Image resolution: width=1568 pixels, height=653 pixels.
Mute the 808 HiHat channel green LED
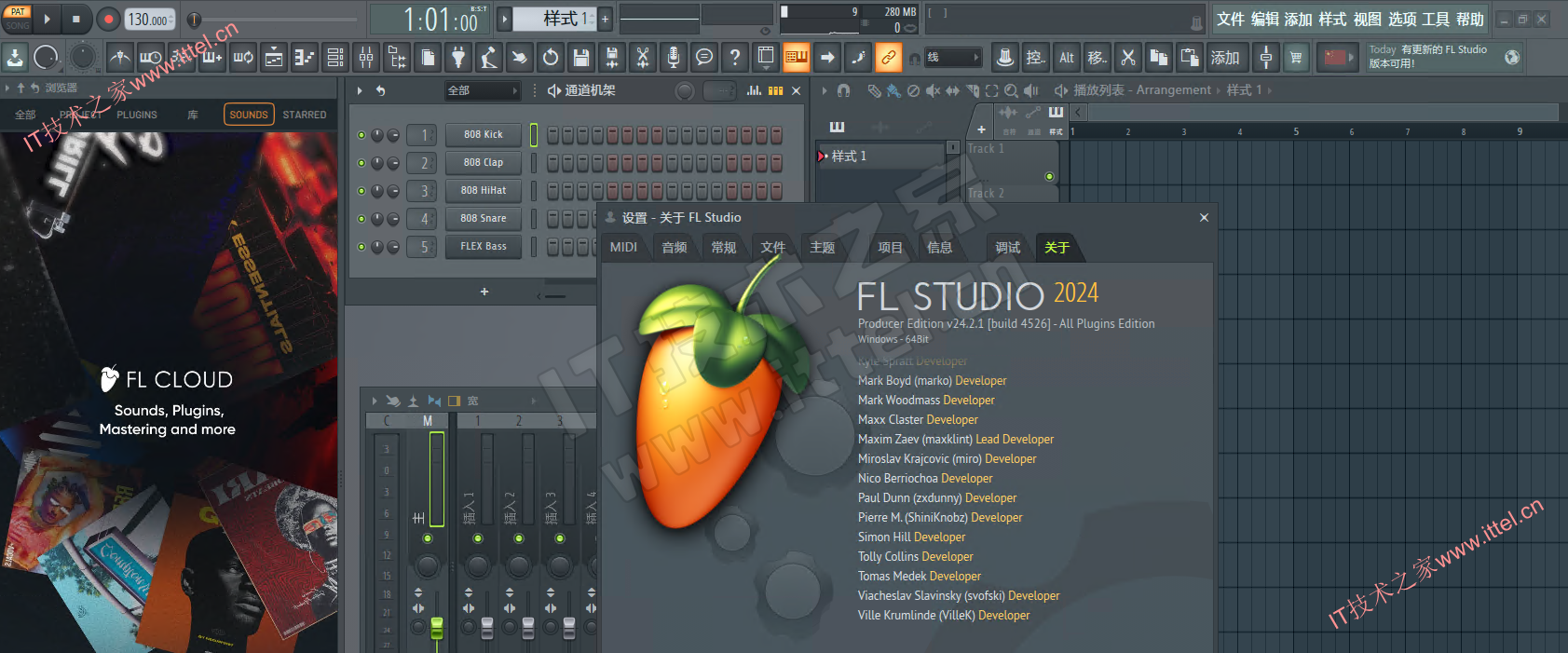[x=361, y=191]
